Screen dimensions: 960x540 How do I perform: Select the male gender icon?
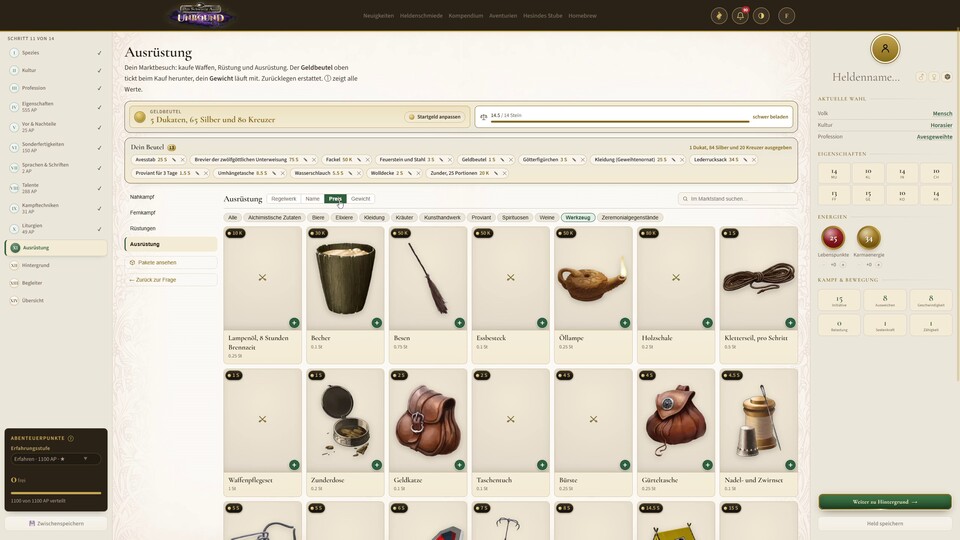pos(921,77)
